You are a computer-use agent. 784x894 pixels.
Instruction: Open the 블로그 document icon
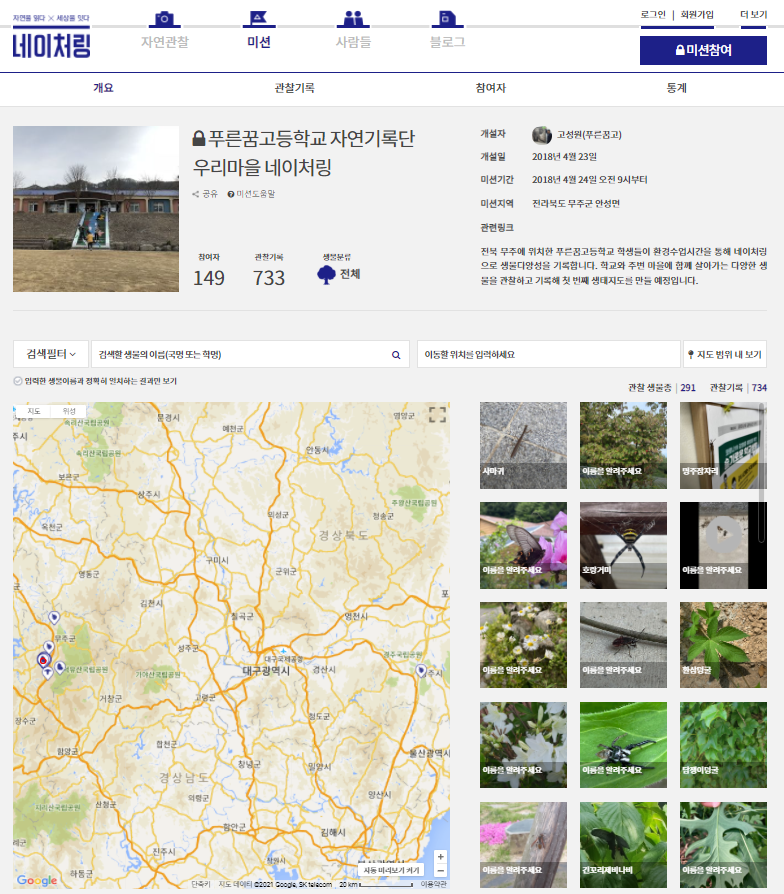coord(447,19)
